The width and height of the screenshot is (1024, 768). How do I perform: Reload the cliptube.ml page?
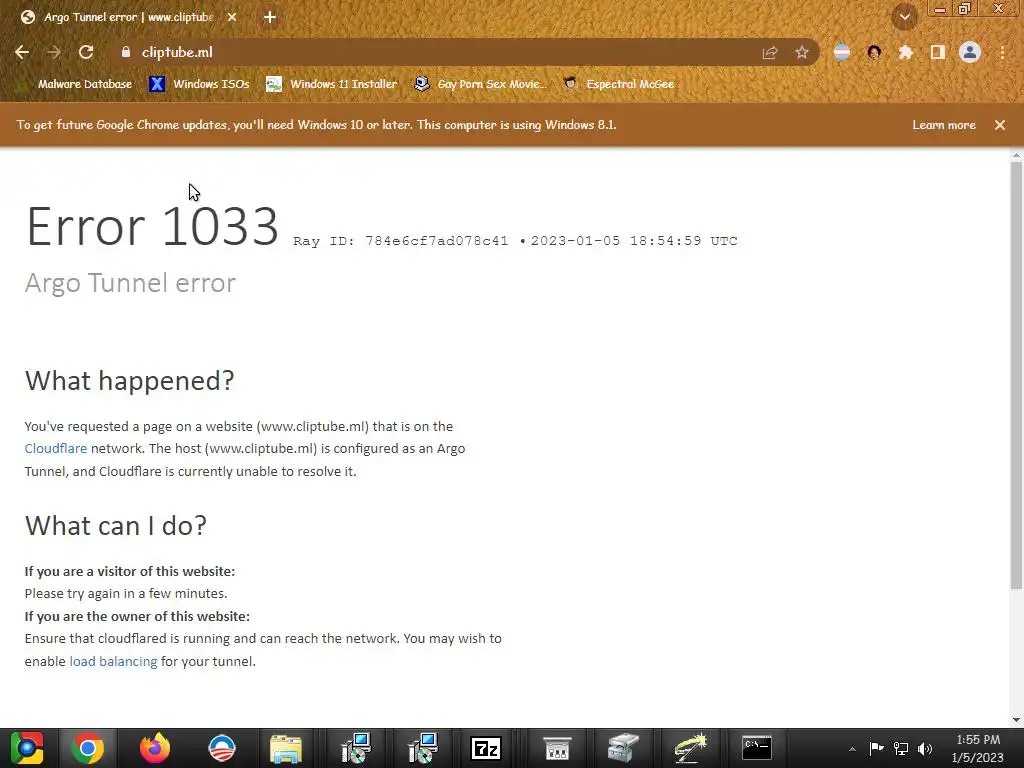86,52
